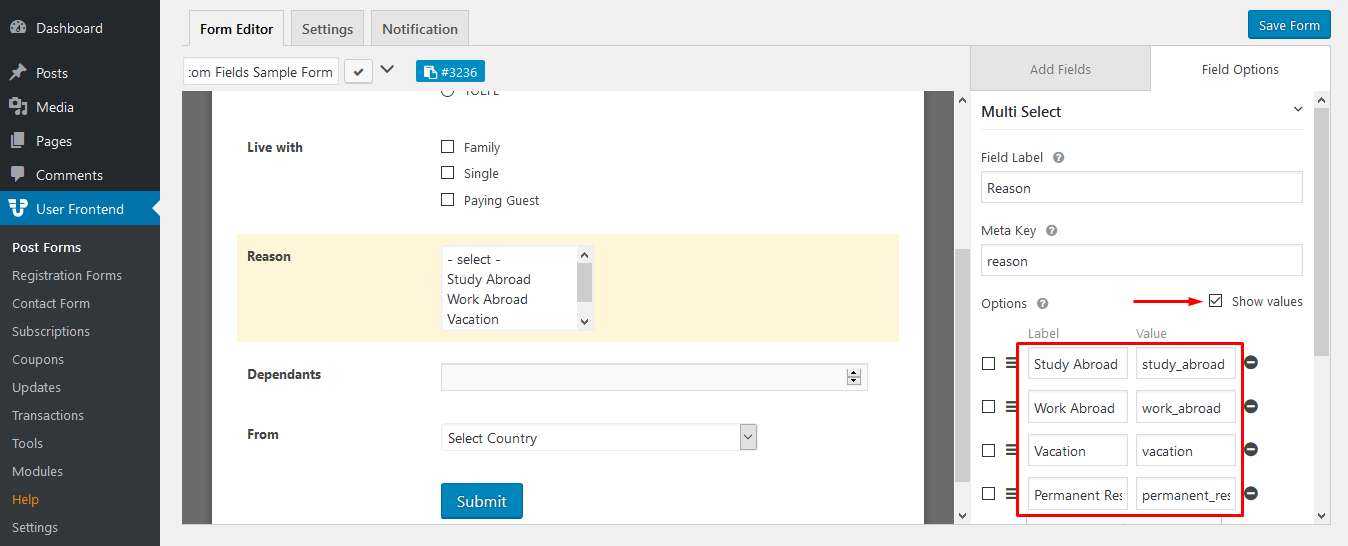1348x546 pixels.
Task: Open Registration Forms in sidebar
Action: pos(67,275)
